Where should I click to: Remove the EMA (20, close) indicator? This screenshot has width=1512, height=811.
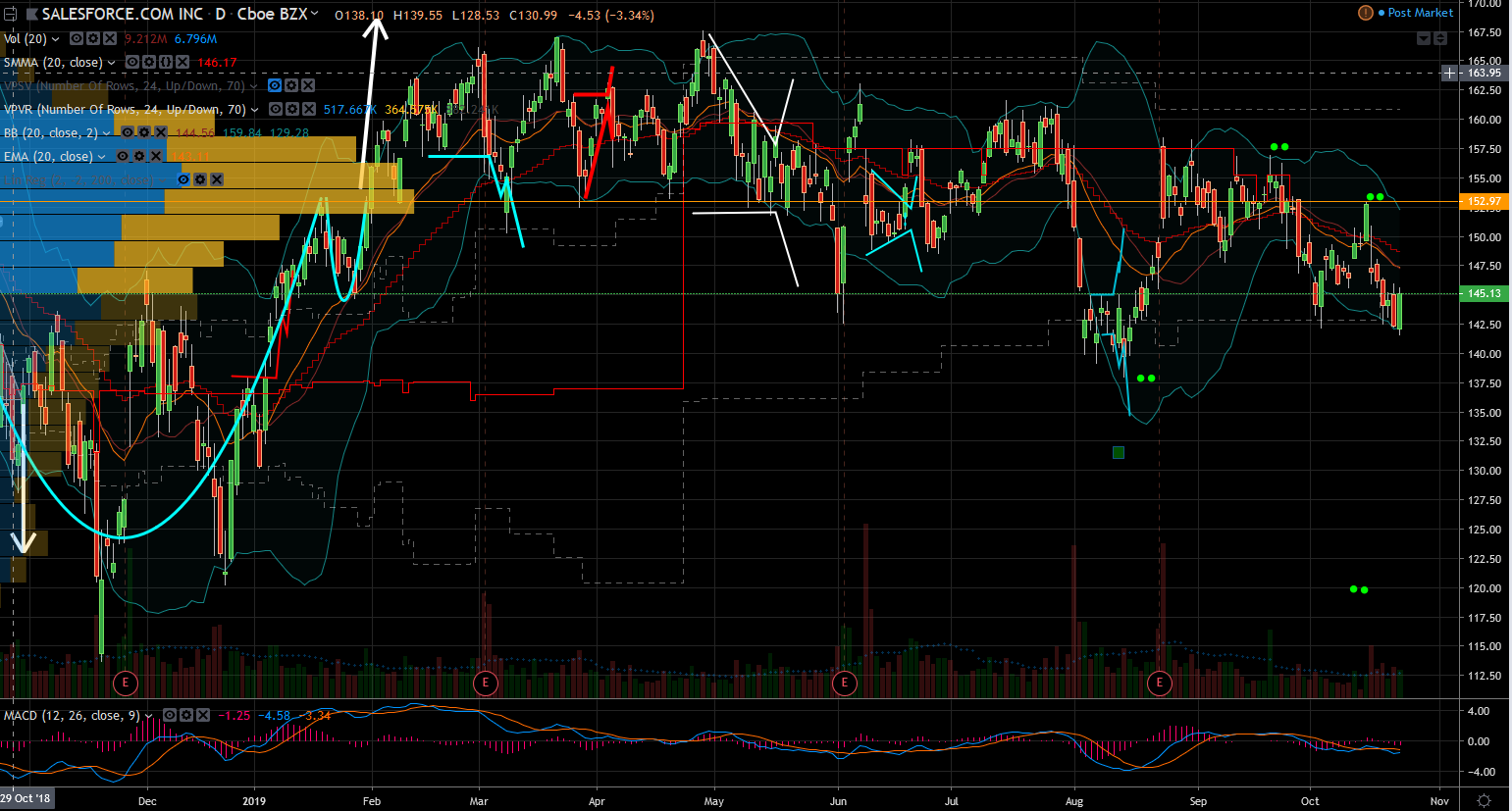[155, 157]
